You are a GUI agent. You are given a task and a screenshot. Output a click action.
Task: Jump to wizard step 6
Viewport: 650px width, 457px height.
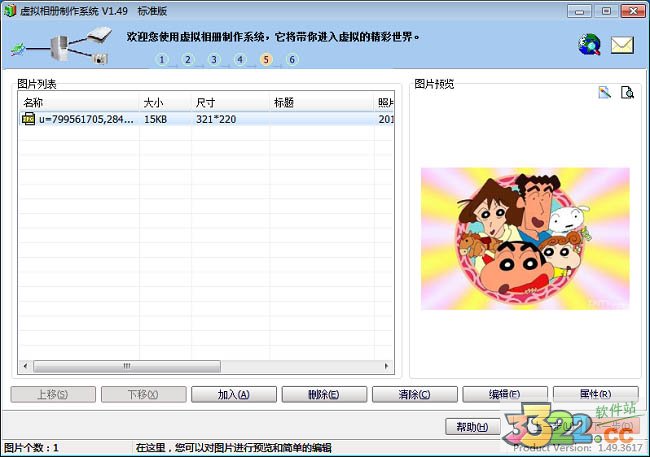(x=292, y=60)
